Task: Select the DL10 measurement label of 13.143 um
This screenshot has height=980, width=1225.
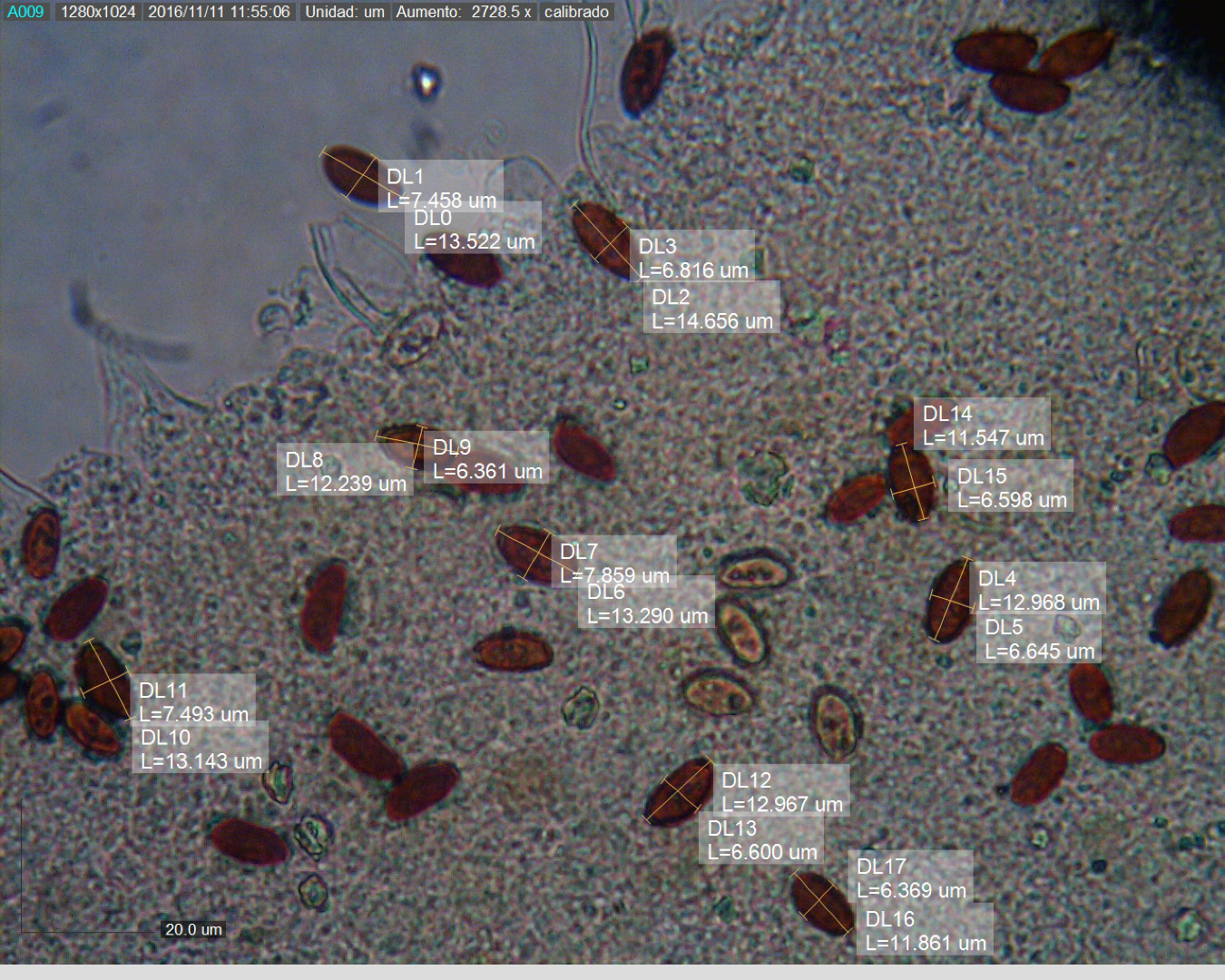Action: (201, 750)
